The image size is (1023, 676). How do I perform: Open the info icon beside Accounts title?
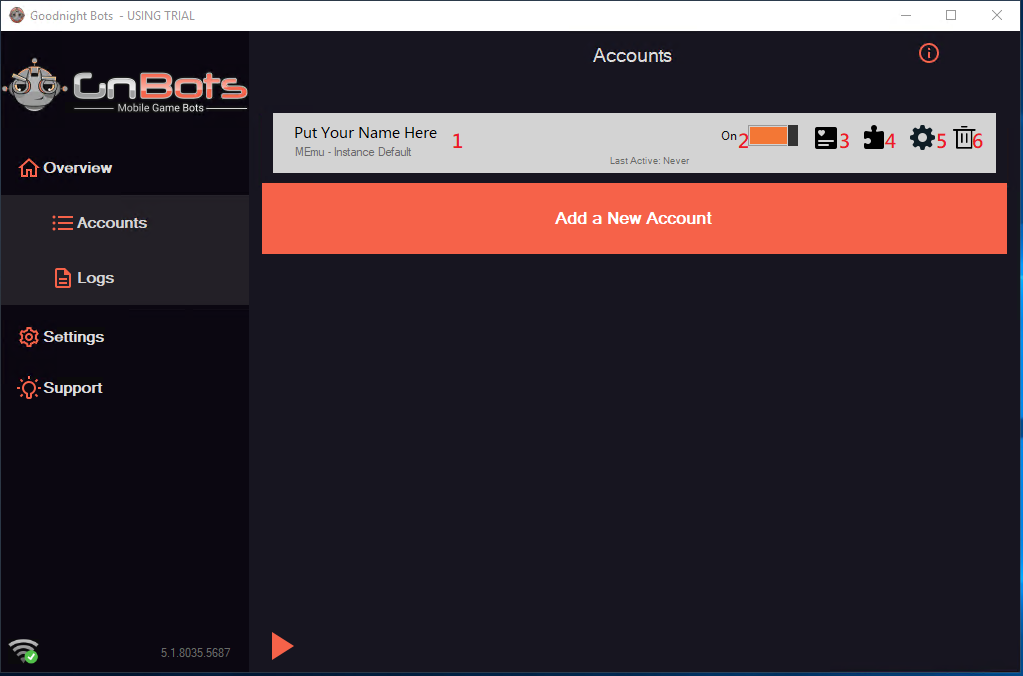tap(928, 53)
